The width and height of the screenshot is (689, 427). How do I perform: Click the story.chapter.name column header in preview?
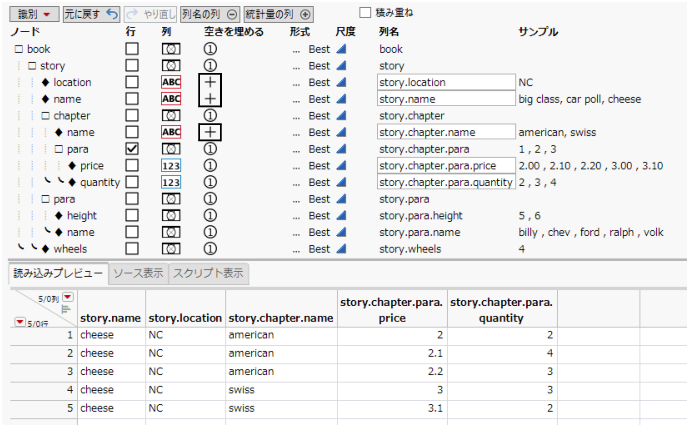(x=281, y=309)
